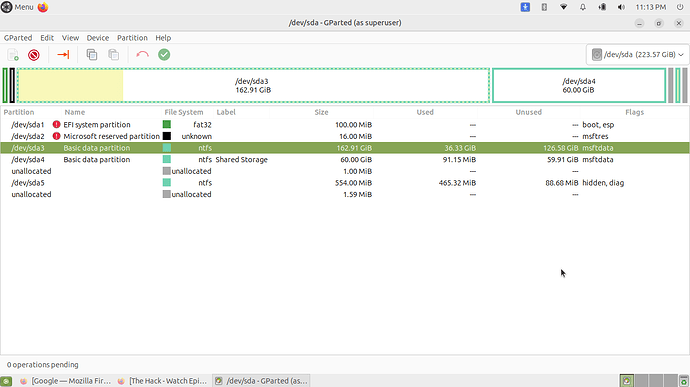Click the Used column header
The width and height of the screenshot is (690, 387).
pos(425,112)
